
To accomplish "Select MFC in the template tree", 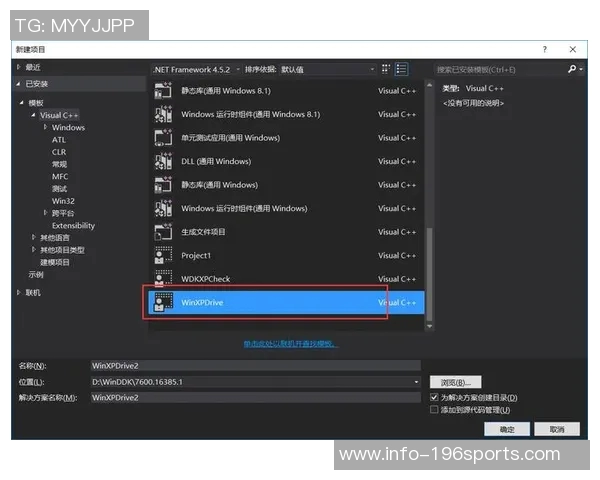I will click(x=60, y=176).
